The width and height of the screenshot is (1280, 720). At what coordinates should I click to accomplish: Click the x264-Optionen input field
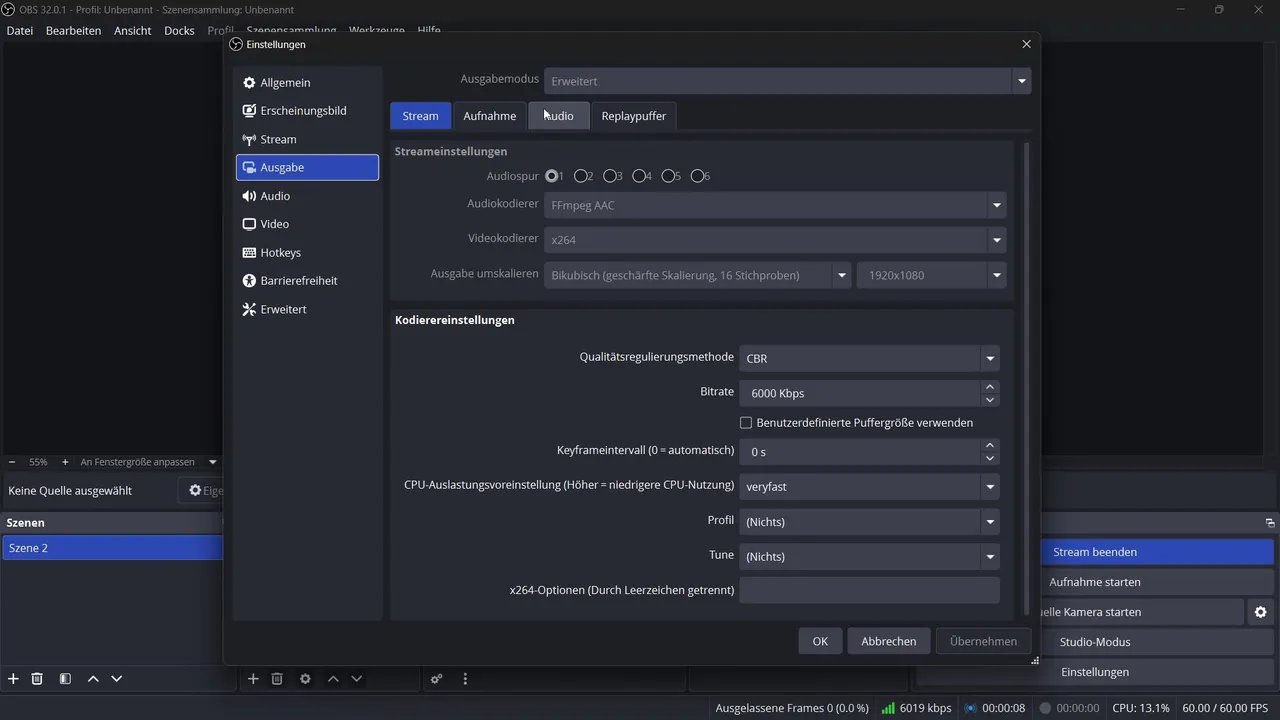click(869, 590)
